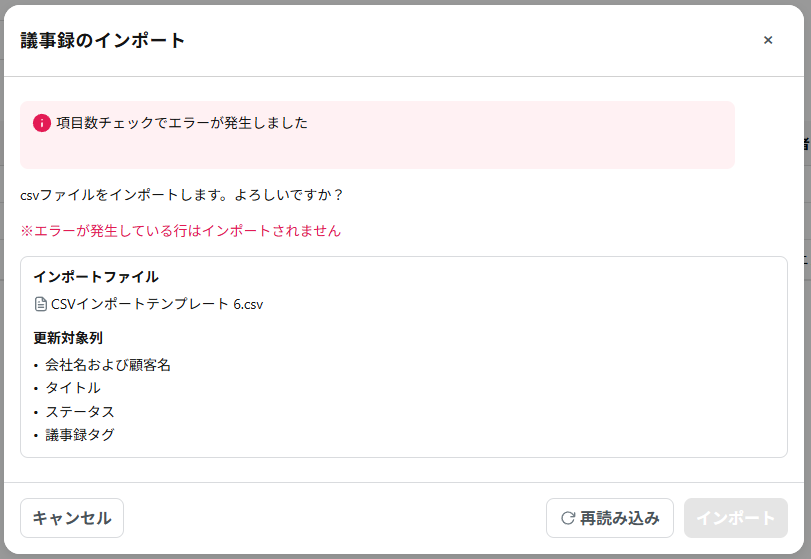Click the dimmed backdrop outside the dialog

[x=806, y=300]
